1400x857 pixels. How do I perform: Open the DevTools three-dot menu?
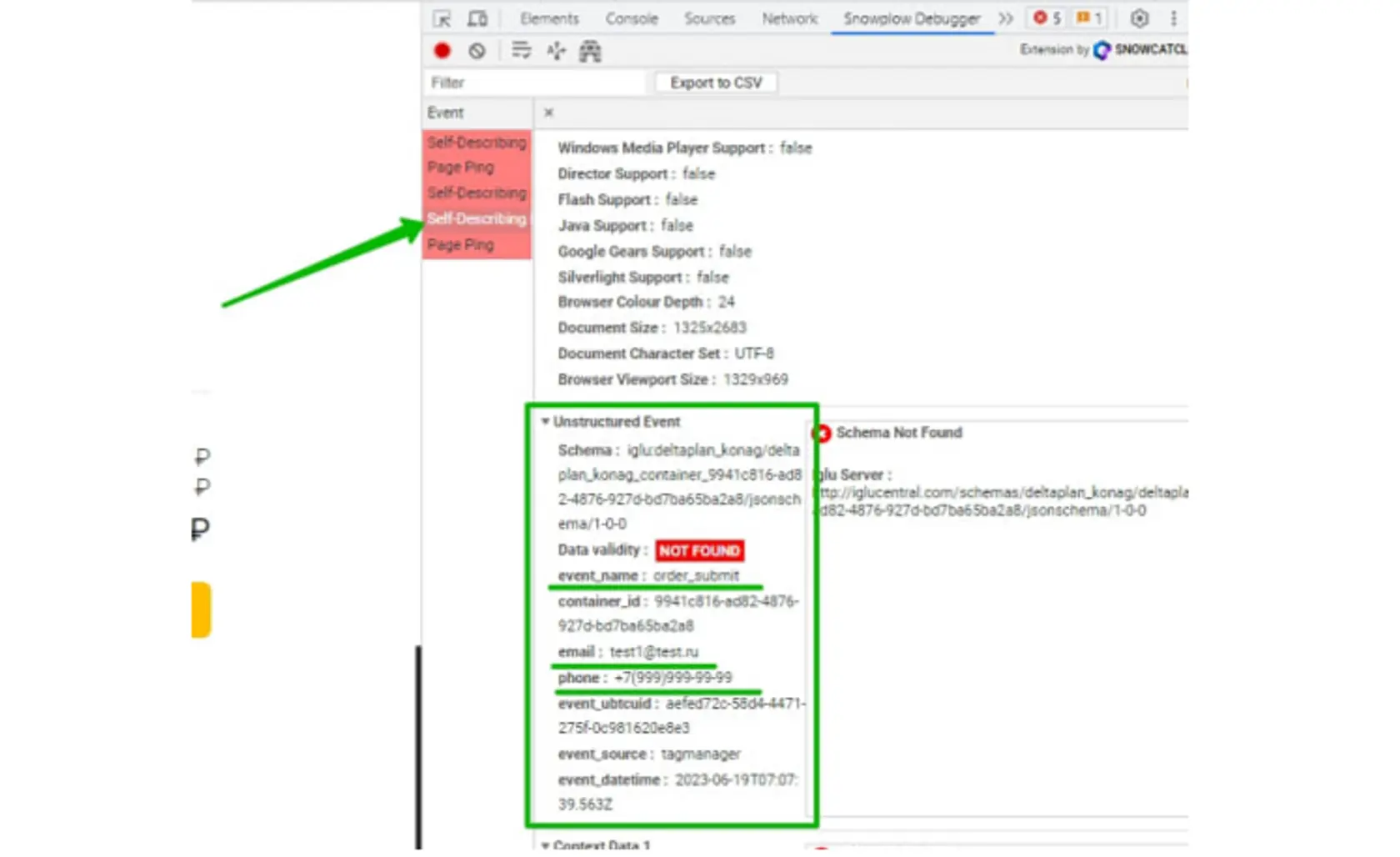point(1173,18)
